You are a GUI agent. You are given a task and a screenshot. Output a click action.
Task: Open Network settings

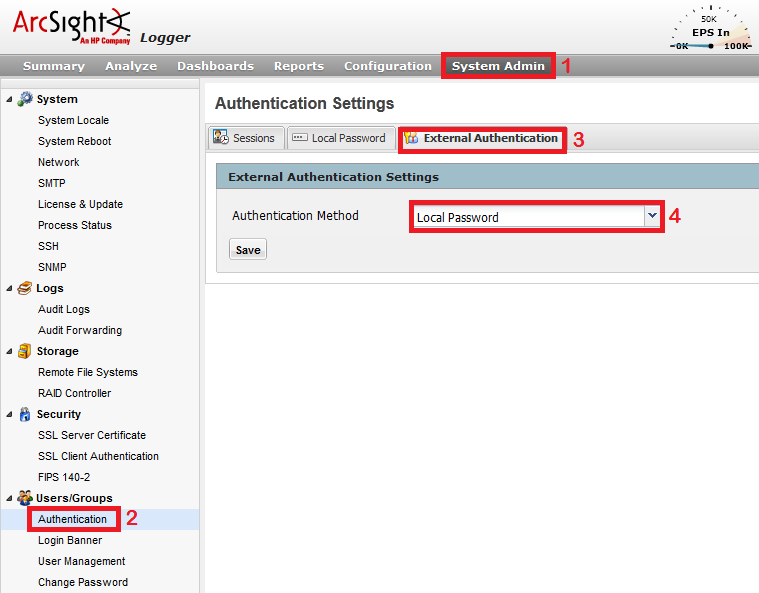point(59,162)
